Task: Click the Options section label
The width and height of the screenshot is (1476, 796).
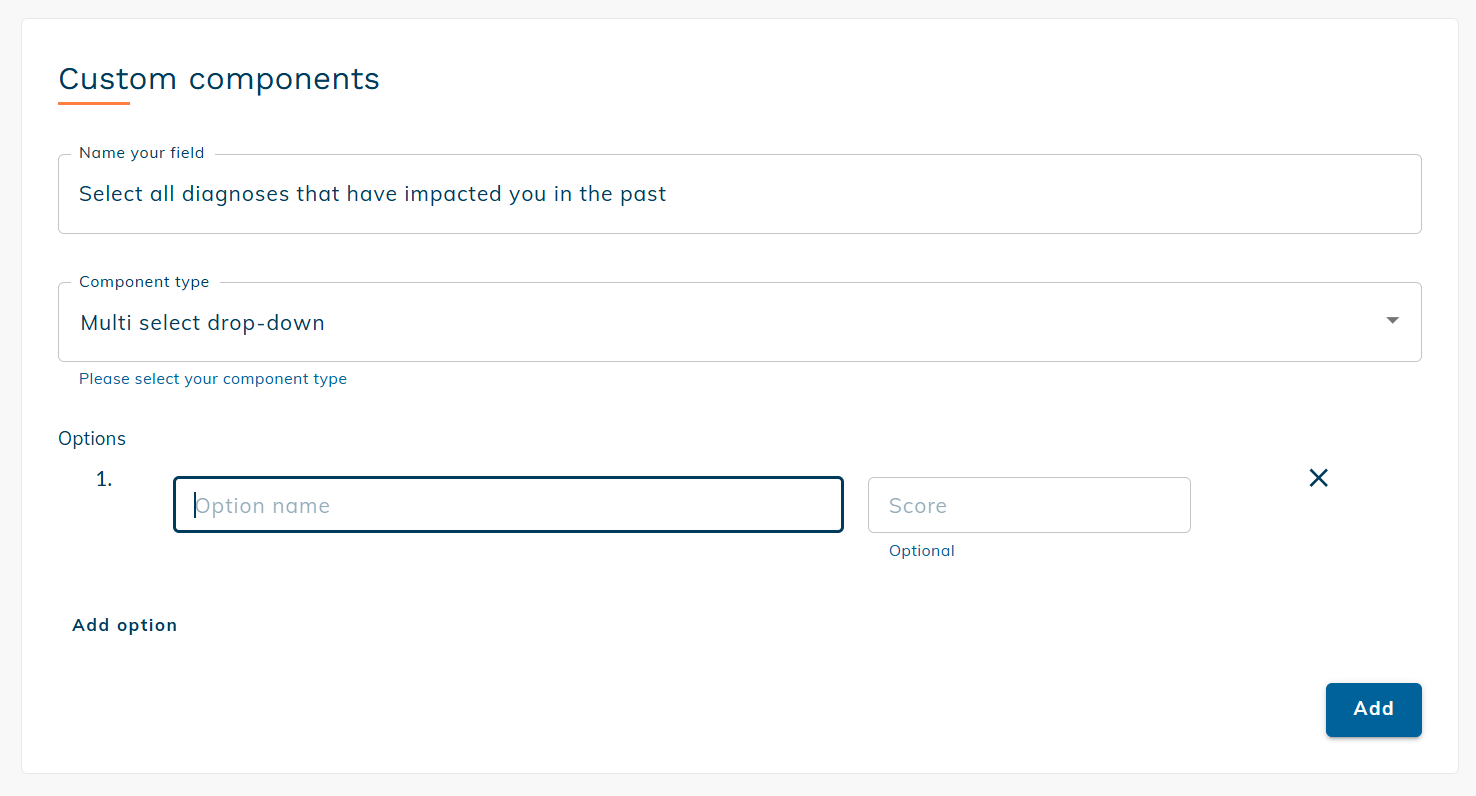Action: (92, 439)
